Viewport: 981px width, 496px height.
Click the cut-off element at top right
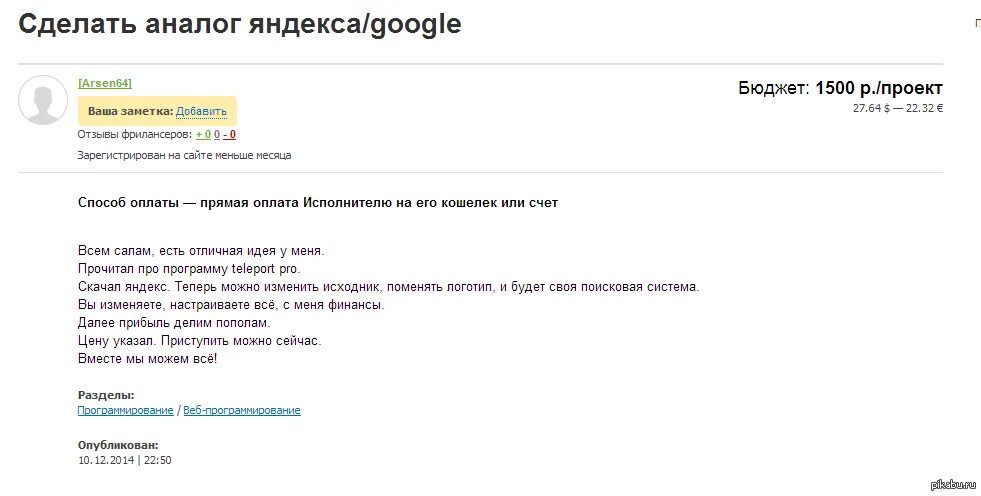(x=977, y=21)
